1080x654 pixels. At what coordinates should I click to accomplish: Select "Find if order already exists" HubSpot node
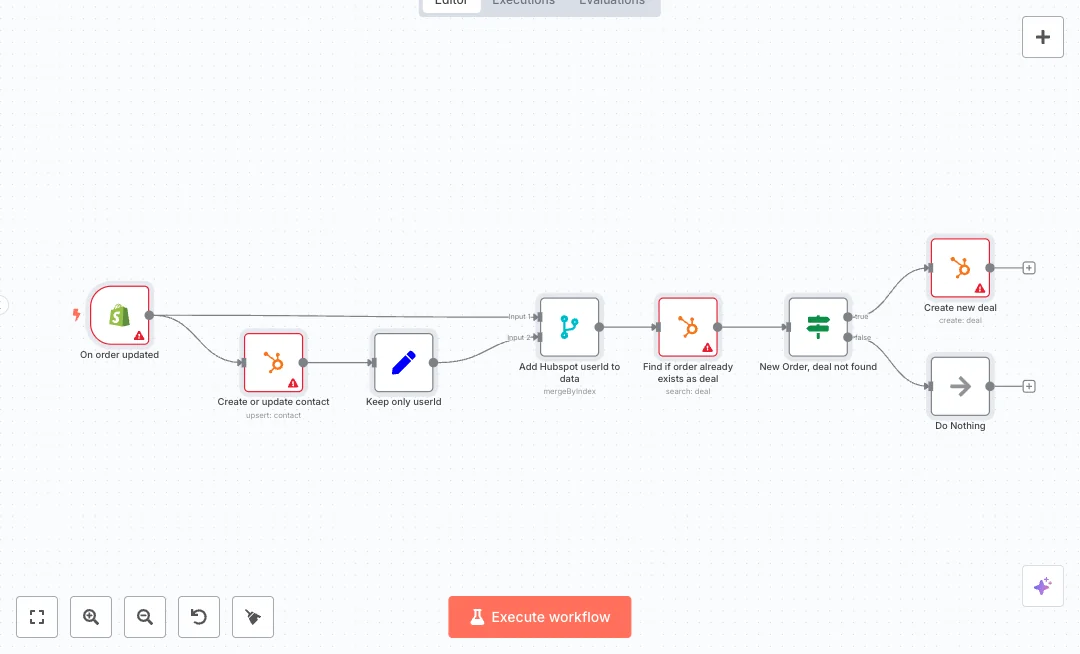[688, 326]
